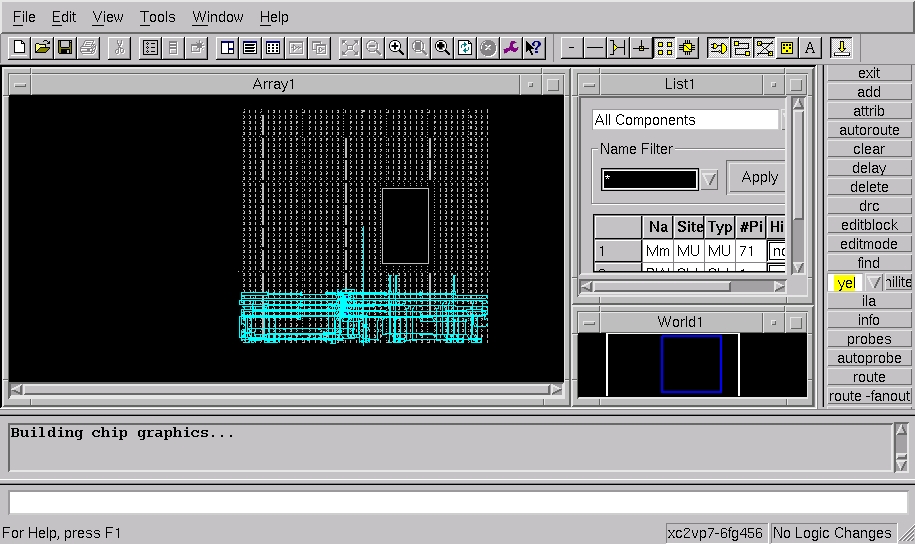Click the Open folder toolbar icon
The image size is (915, 544).
tap(42, 47)
